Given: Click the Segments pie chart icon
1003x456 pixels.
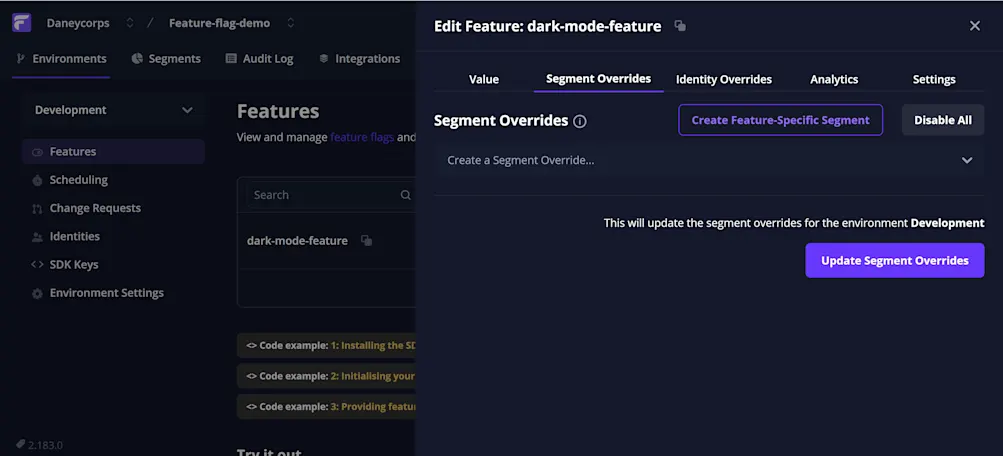Looking at the screenshot, I should click(137, 59).
